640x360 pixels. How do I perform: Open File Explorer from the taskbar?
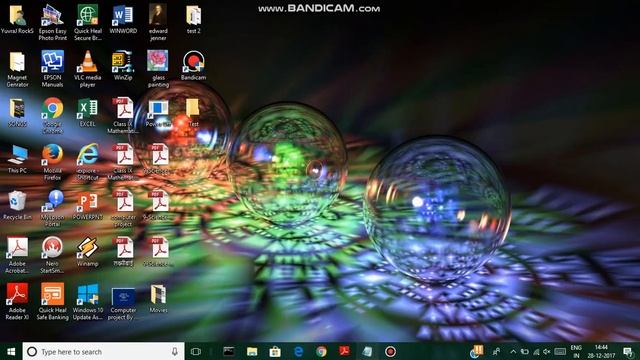click(252, 351)
